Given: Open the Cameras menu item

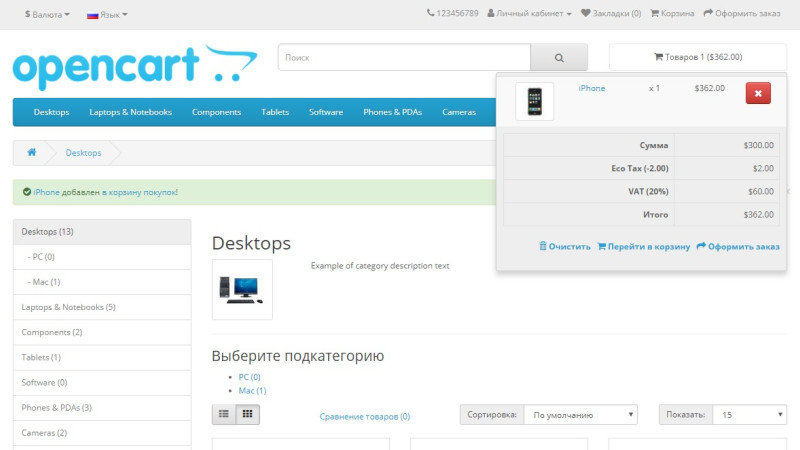Looking at the screenshot, I should [459, 112].
